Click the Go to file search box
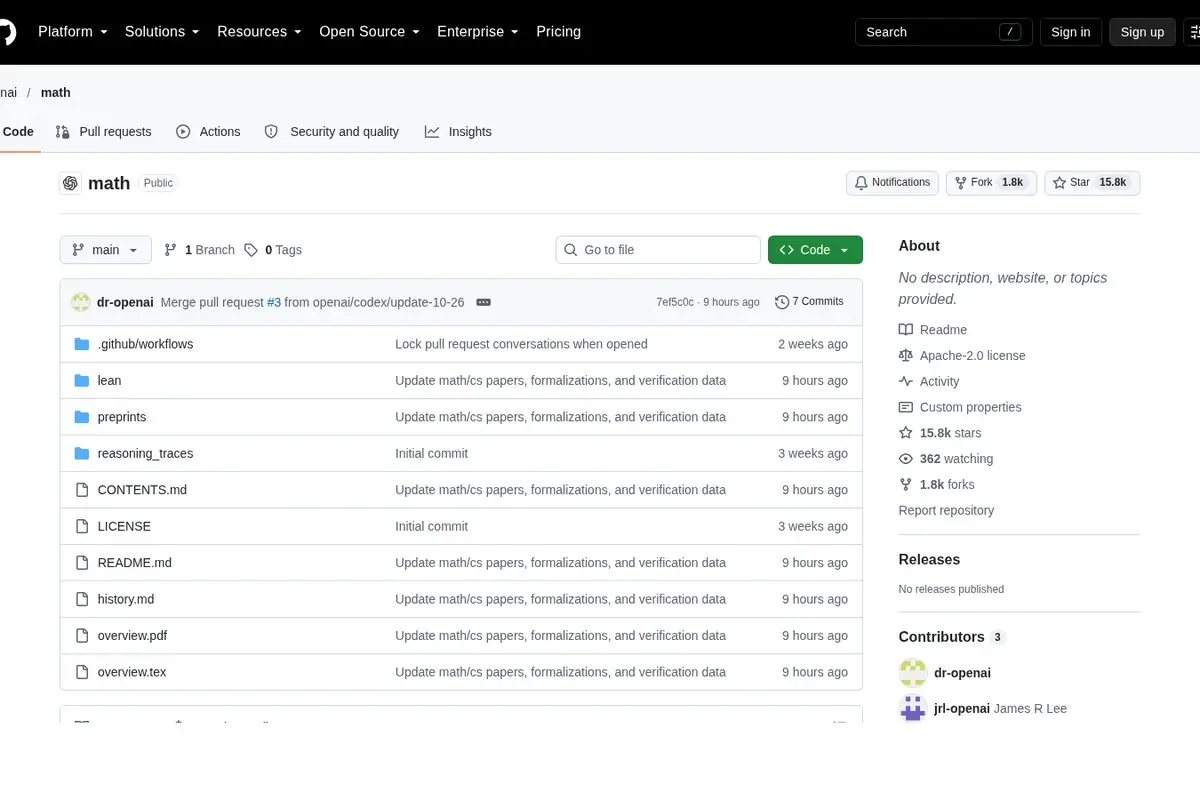Image resolution: width=1200 pixels, height=800 pixels. pos(658,250)
